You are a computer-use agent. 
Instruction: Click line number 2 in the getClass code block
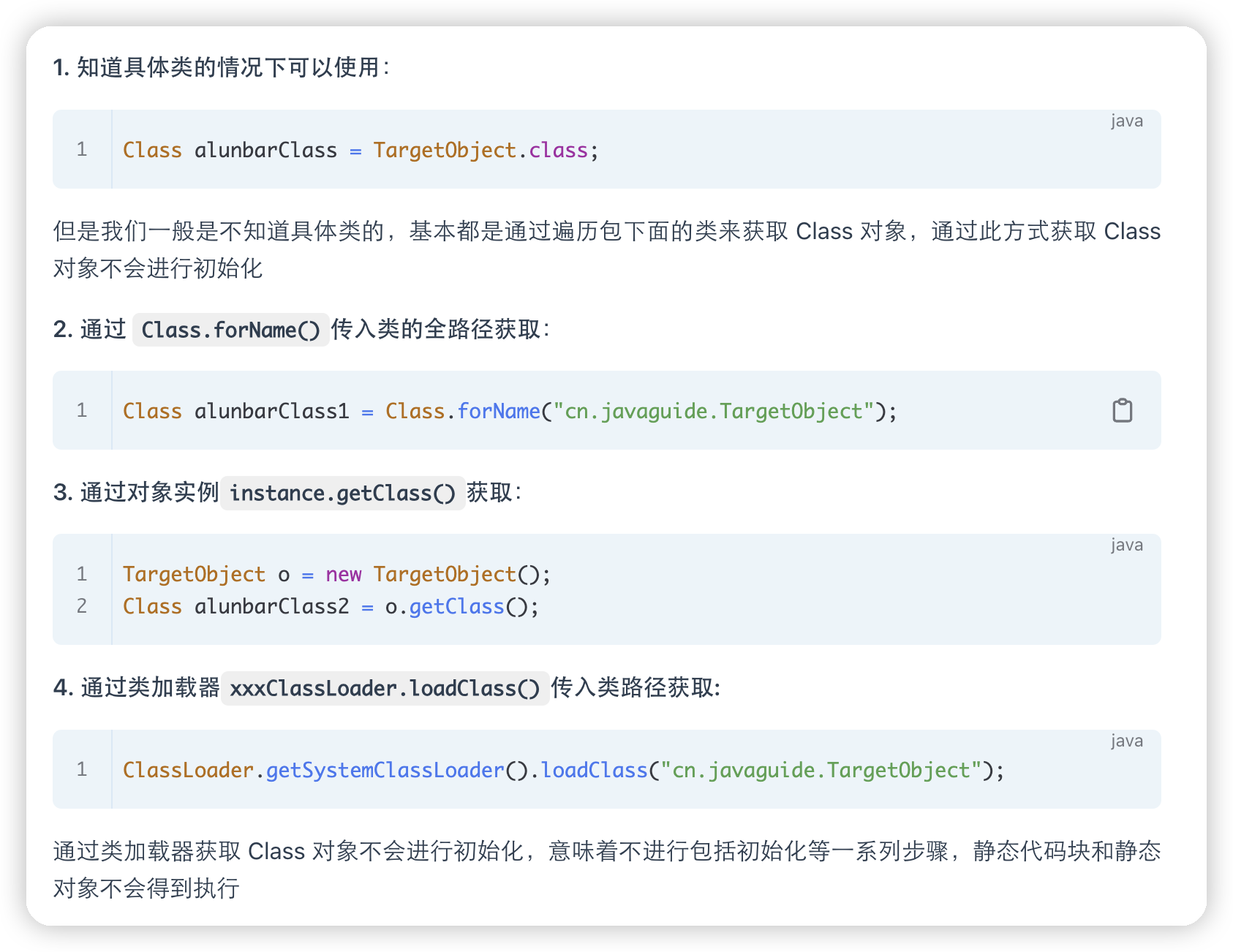click(x=82, y=606)
